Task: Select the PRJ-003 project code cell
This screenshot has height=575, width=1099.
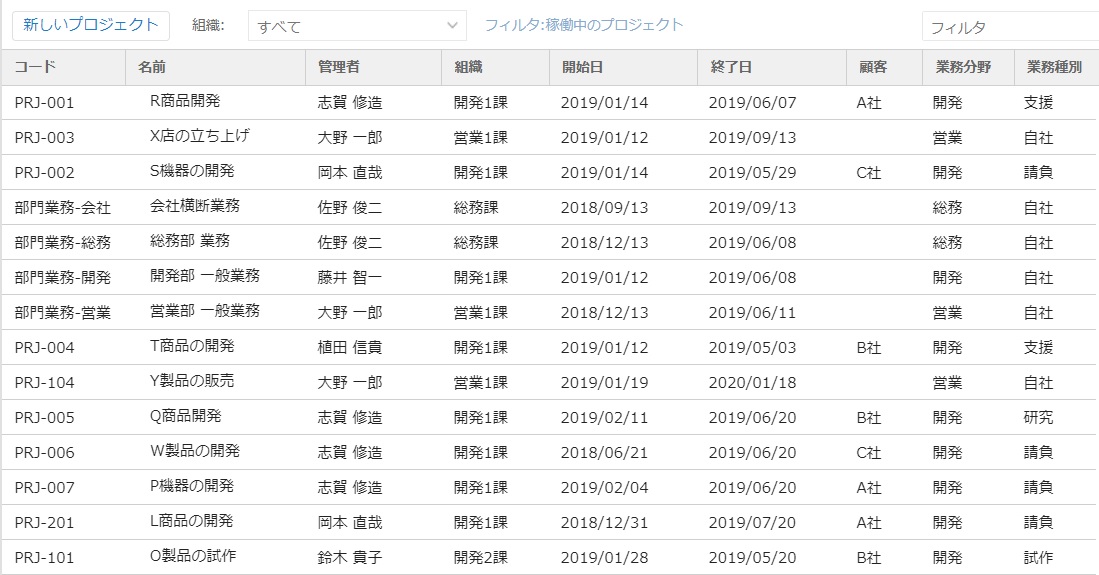Action: [44, 137]
